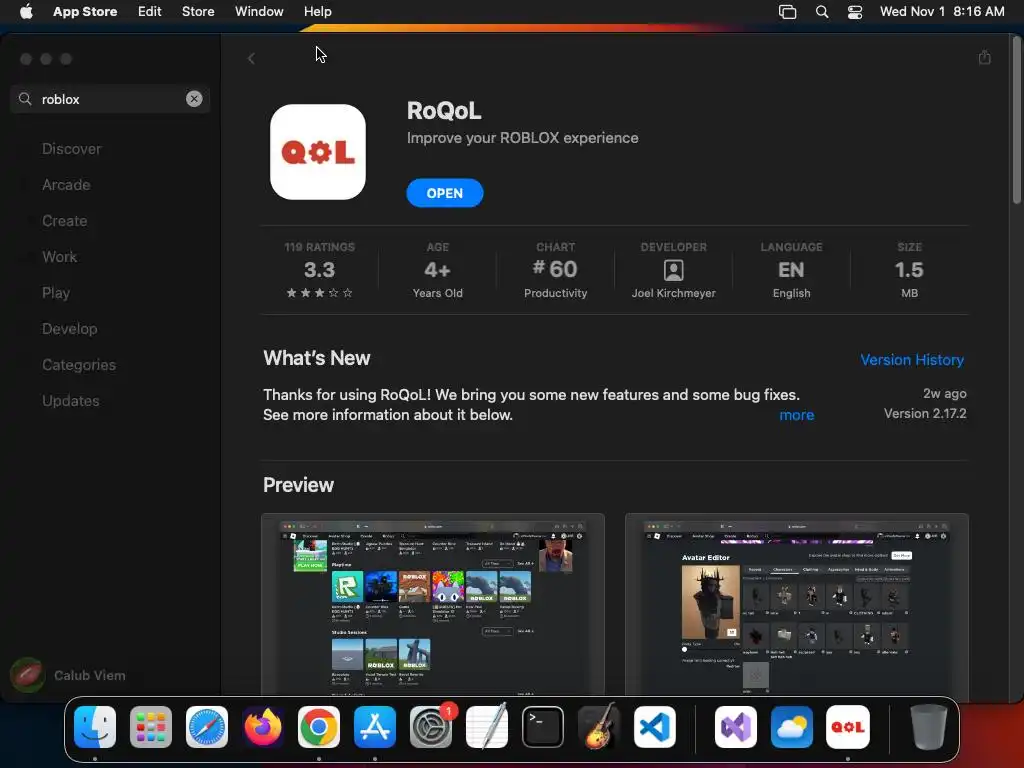Image resolution: width=1024 pixels, height=768 pixels.
Task: Open the Arcade section
Action: [x=66, y=185]
